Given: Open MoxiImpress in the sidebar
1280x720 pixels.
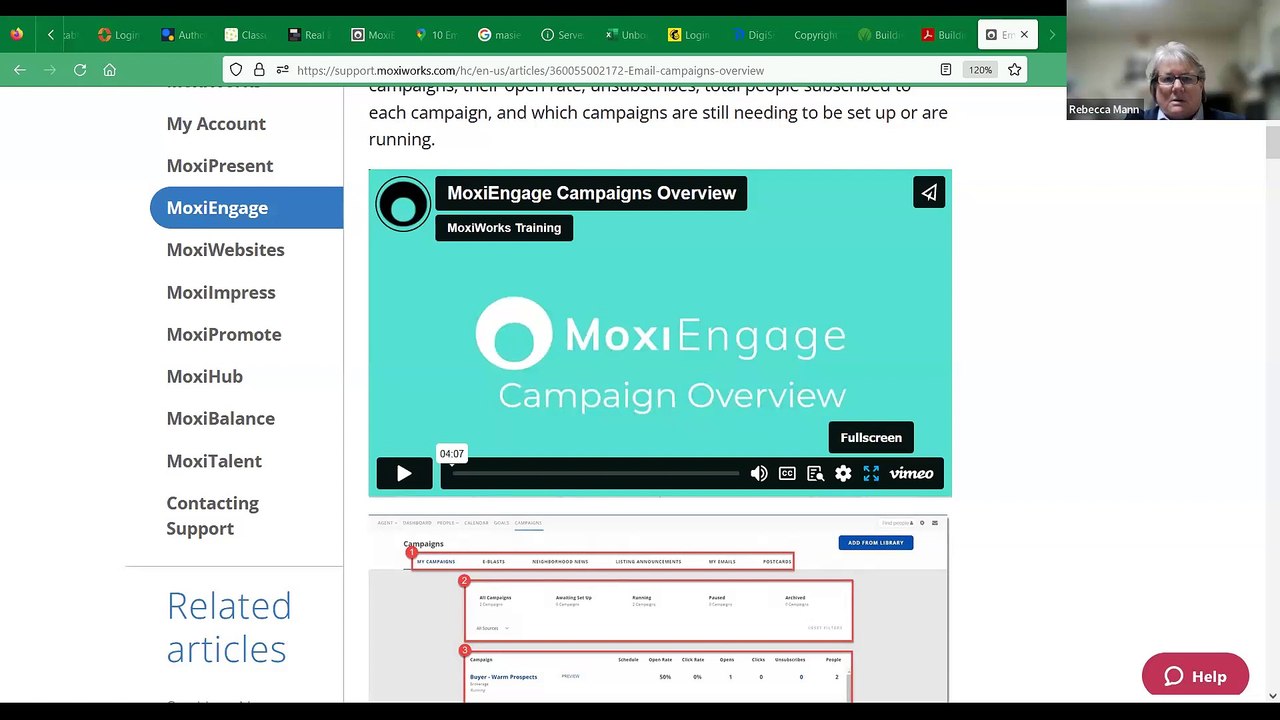Looking at the screenshot, I should [x=220, y=292].
